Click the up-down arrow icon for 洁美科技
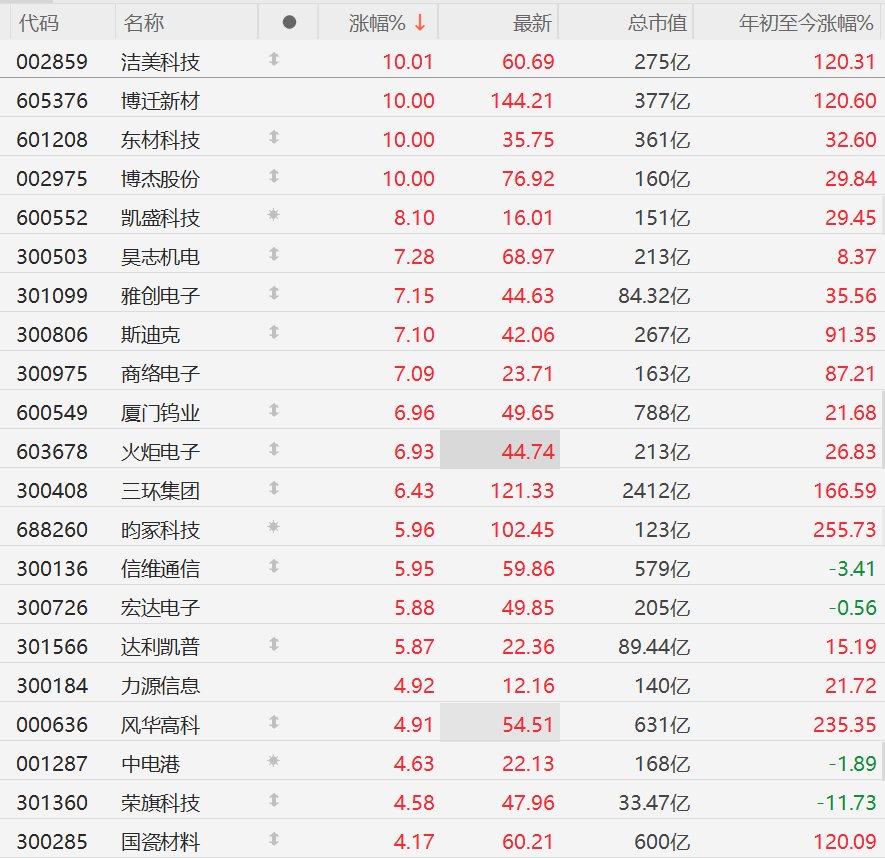 [x=274, y=59]
